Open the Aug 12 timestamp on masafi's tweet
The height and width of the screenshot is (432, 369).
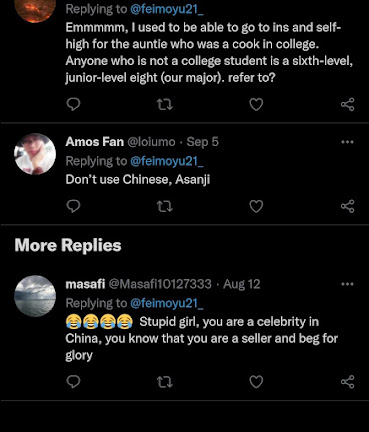click(x=242, y=284)
